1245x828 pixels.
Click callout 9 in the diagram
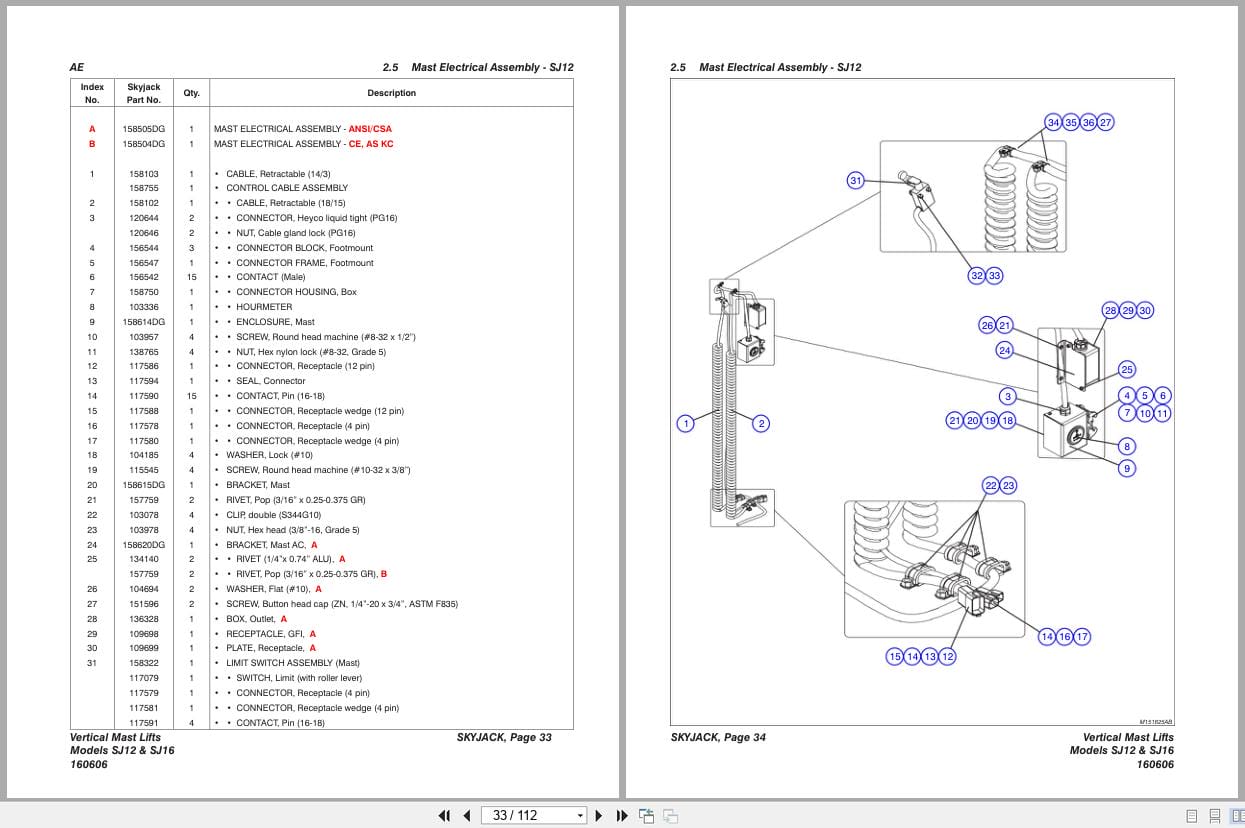point(1127,468)
